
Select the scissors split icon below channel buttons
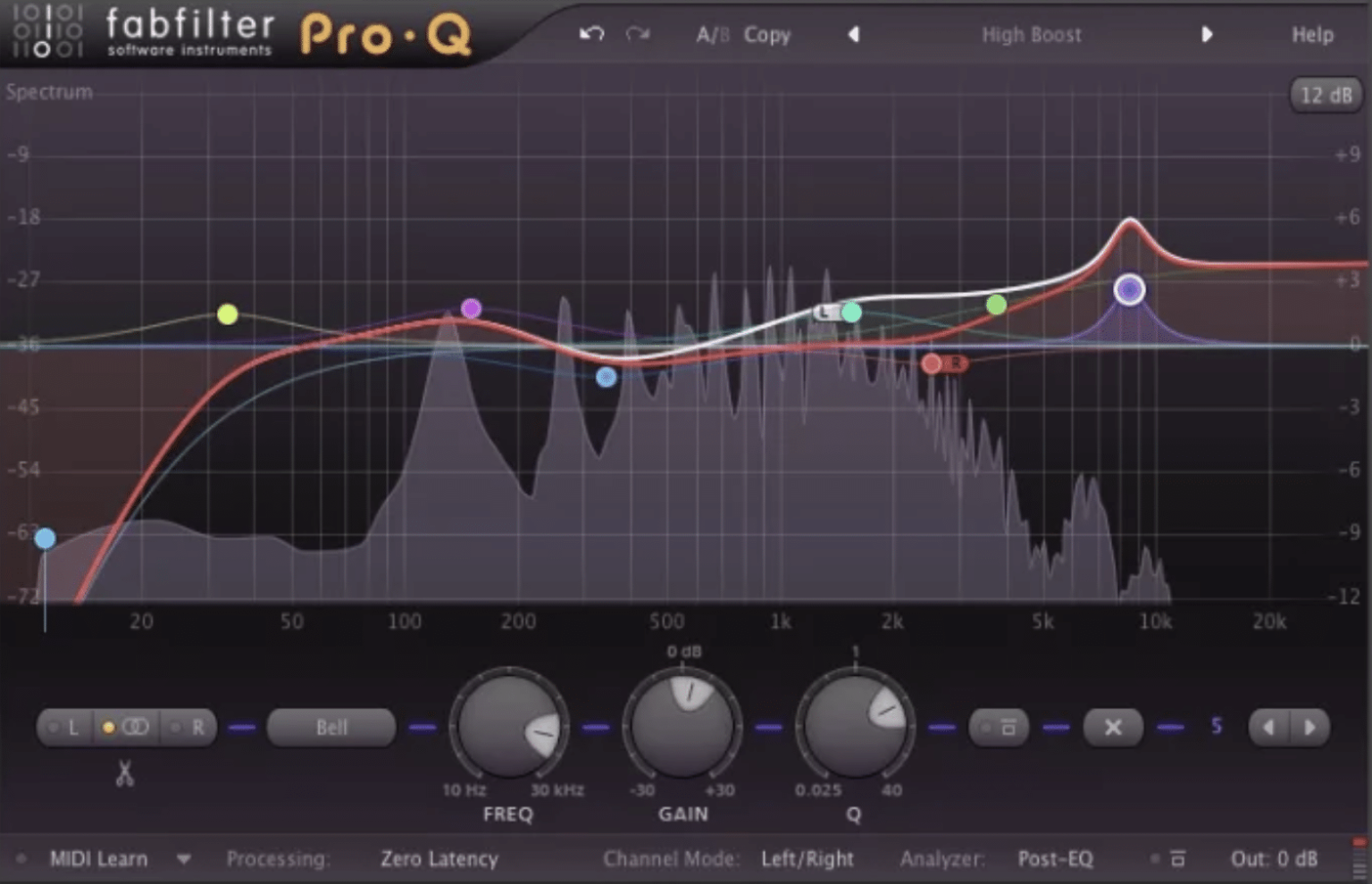tap(123, 775)
